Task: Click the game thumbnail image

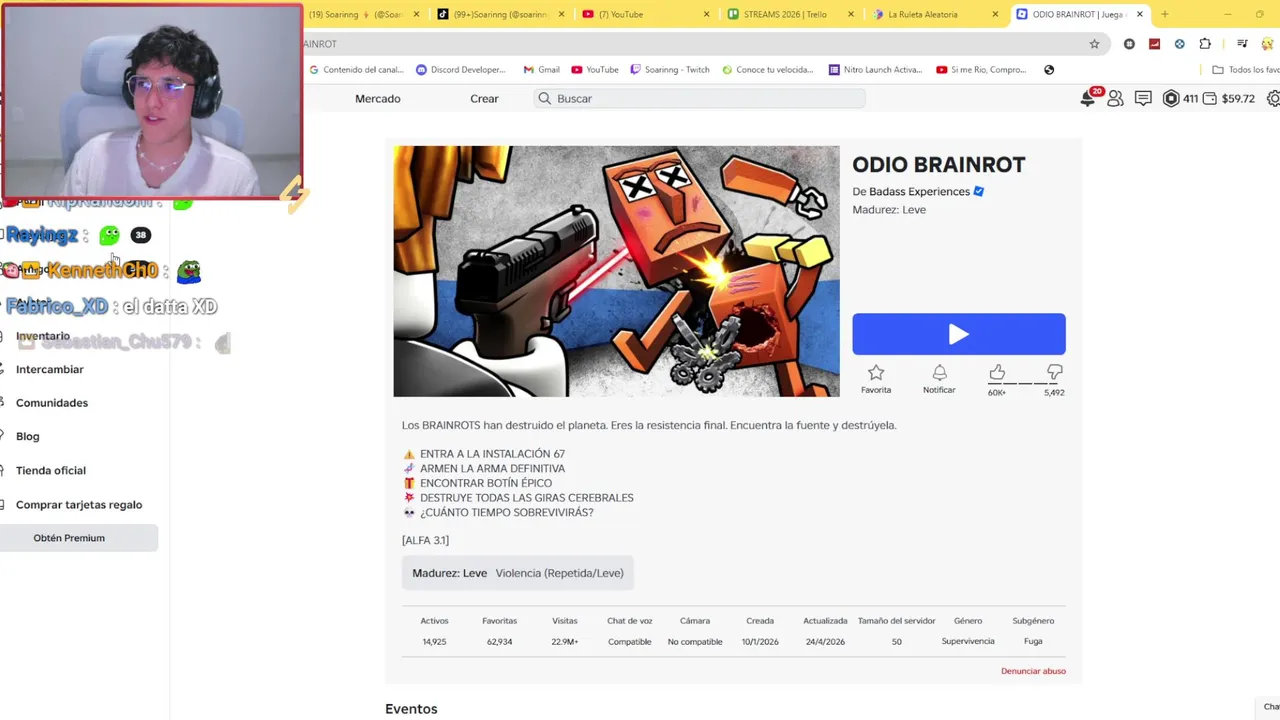Action: [x=616, y=271]
